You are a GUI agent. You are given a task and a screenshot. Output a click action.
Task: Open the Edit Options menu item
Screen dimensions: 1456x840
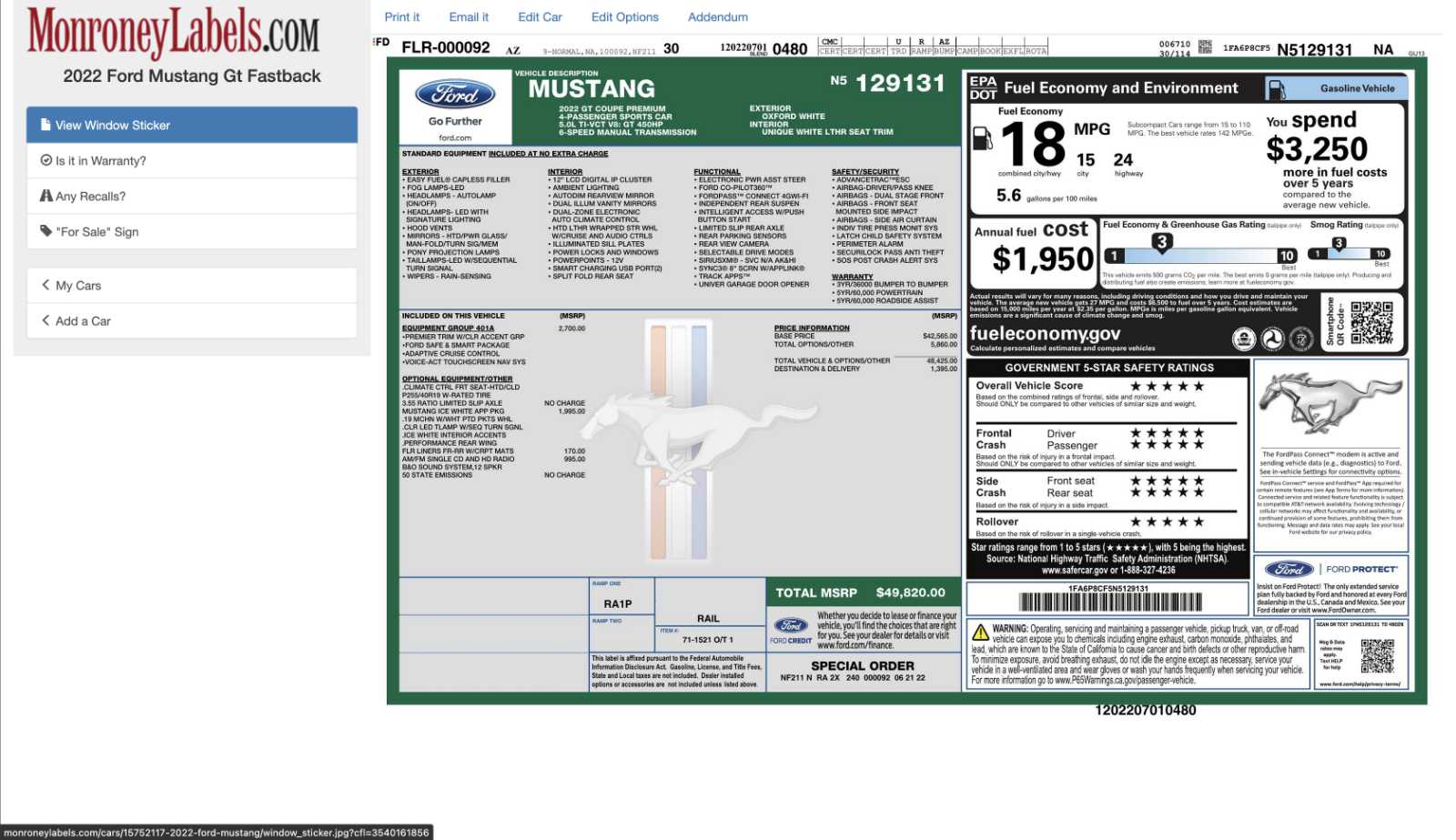624,17
